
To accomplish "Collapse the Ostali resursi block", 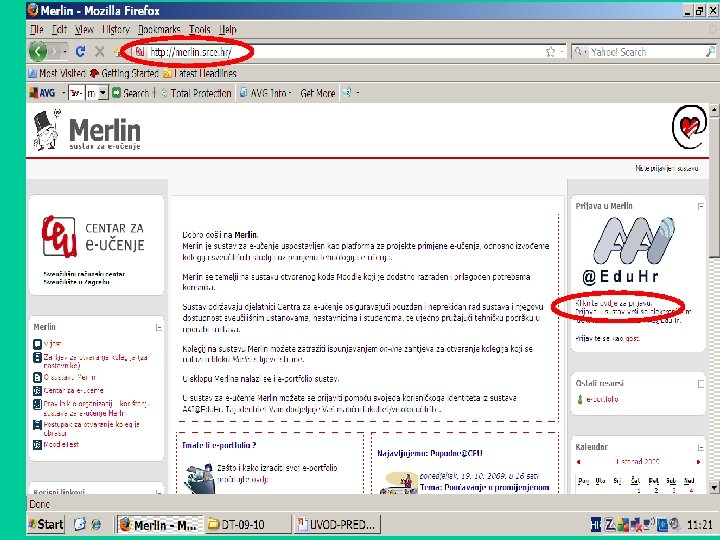I will click(701, 384).
